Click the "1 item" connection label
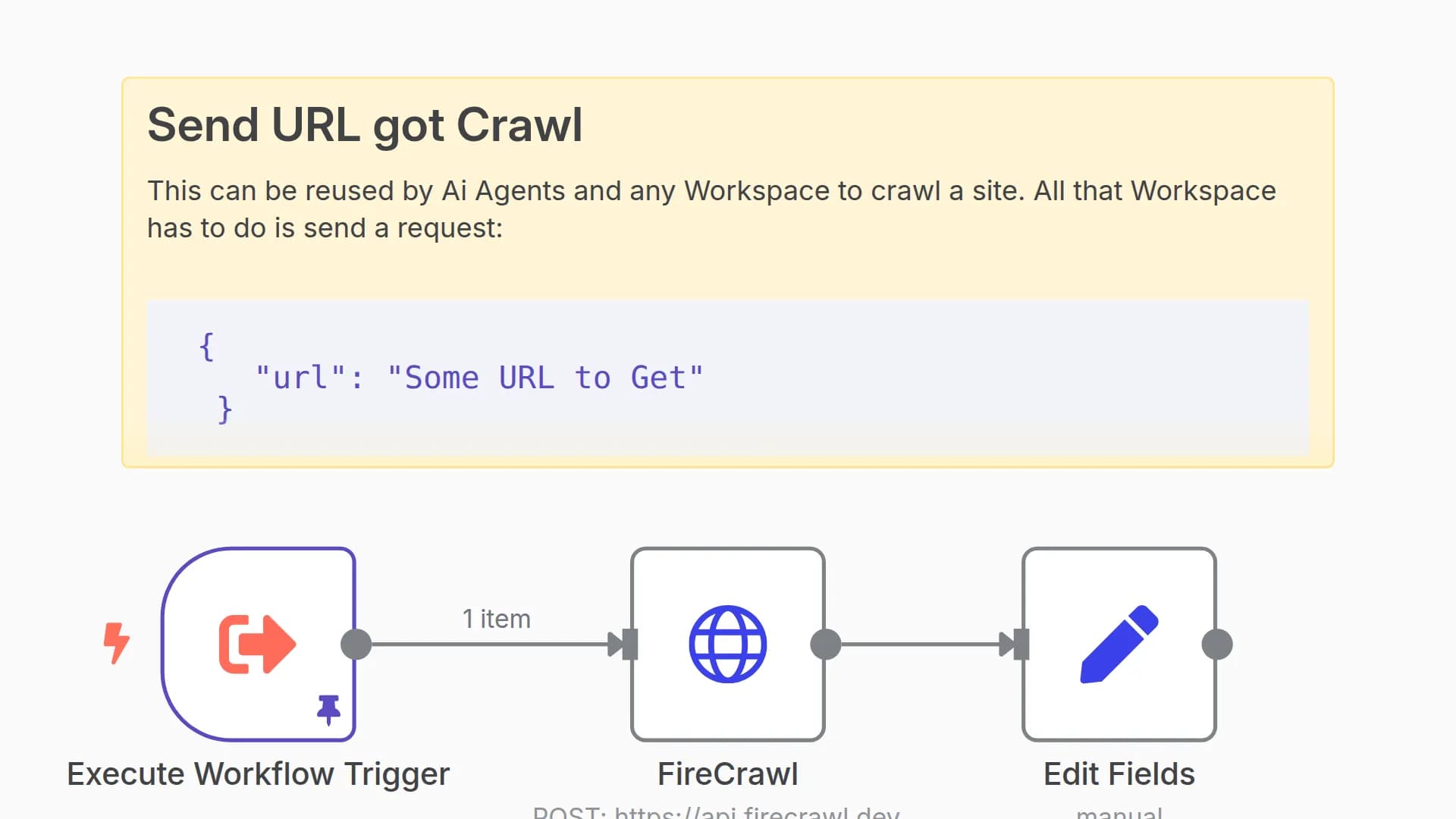Image resolution: width=1456 pixels, height=819 pixels. [497, 619]
